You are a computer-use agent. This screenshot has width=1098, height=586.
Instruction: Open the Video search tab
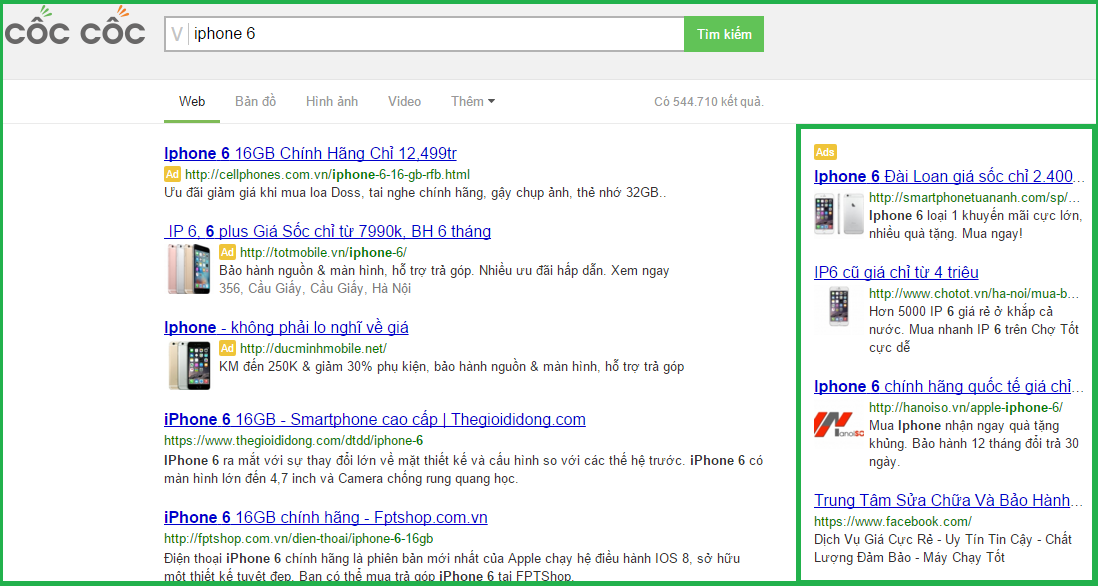[x=404, y=101]
